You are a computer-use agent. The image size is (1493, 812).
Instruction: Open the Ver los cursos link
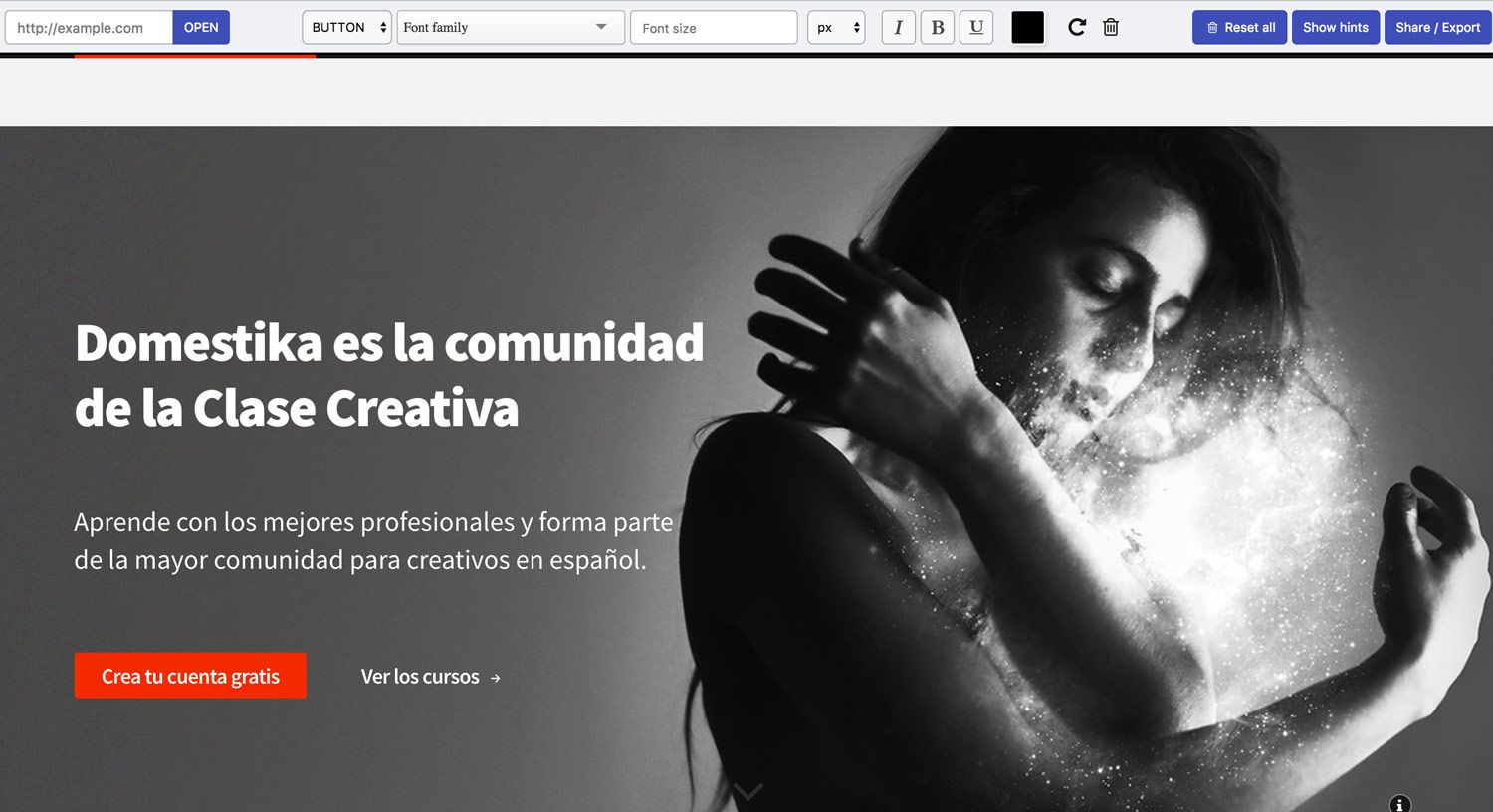431,677
